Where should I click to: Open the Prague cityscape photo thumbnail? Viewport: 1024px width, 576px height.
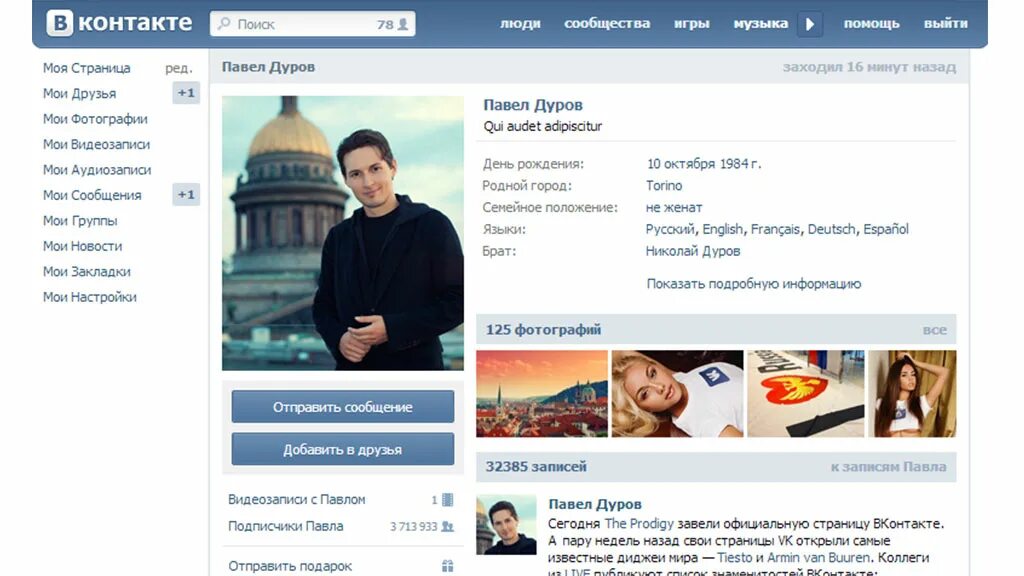tap(542, 393)
